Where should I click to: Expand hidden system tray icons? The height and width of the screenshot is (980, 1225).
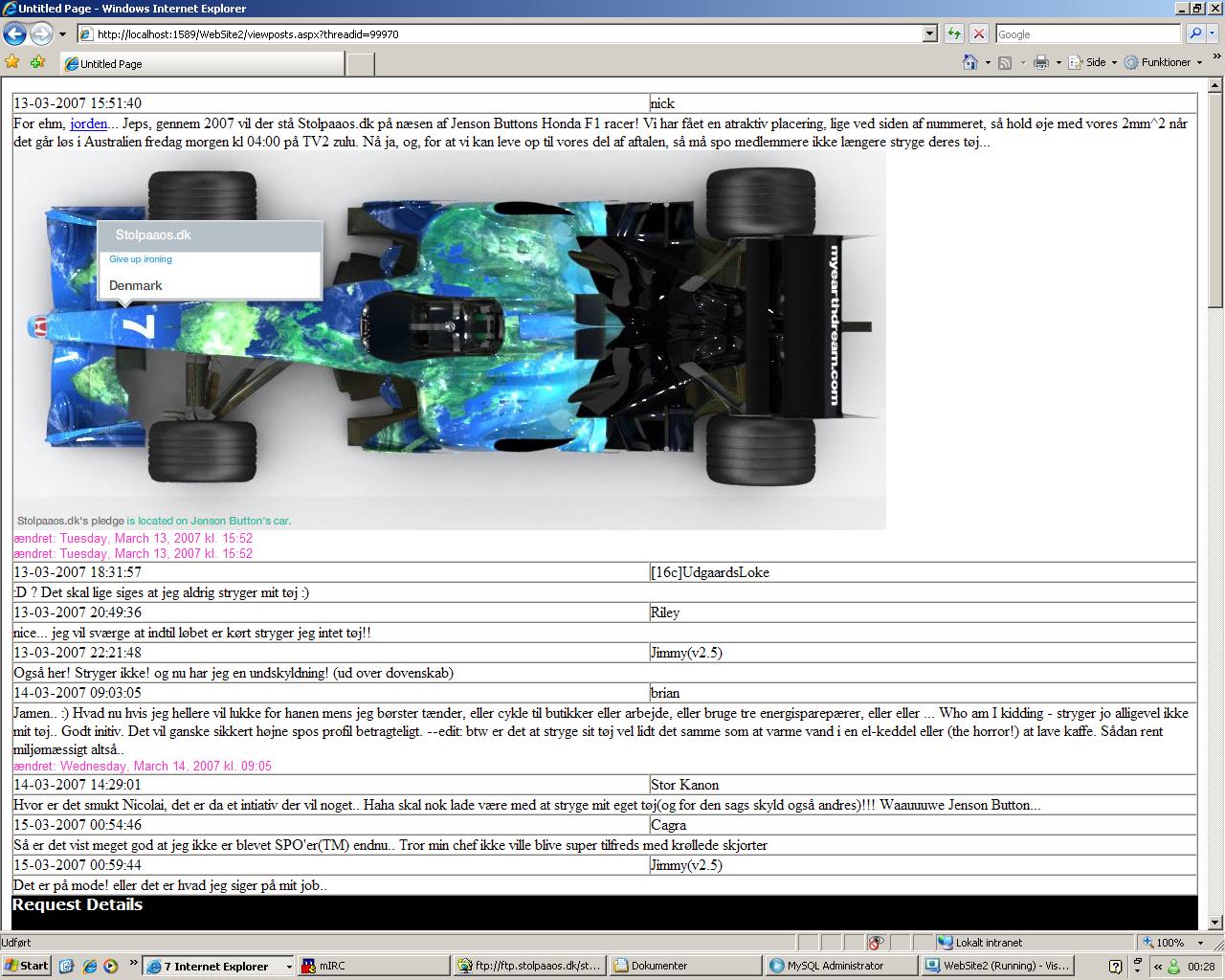1158,967
